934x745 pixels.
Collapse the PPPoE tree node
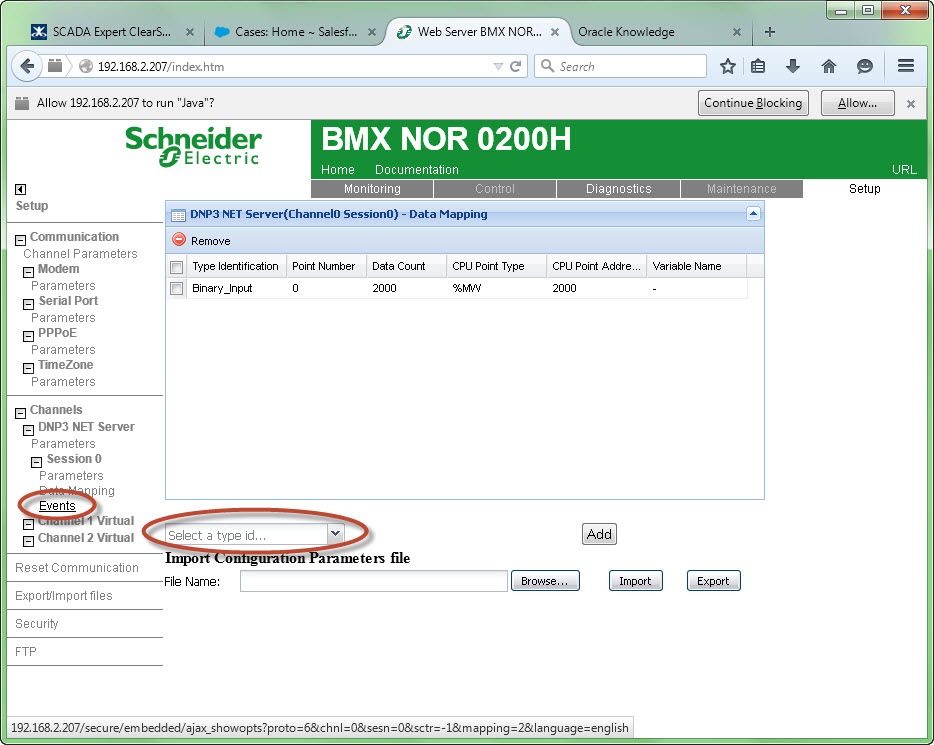[29, 336]
